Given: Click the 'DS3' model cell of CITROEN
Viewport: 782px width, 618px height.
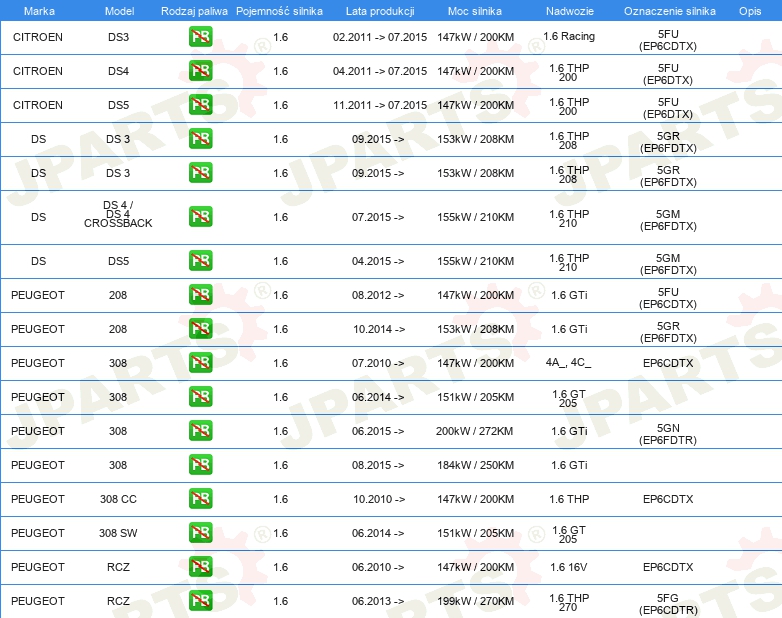Looking at the screenshot, I should tap(118, 37).
